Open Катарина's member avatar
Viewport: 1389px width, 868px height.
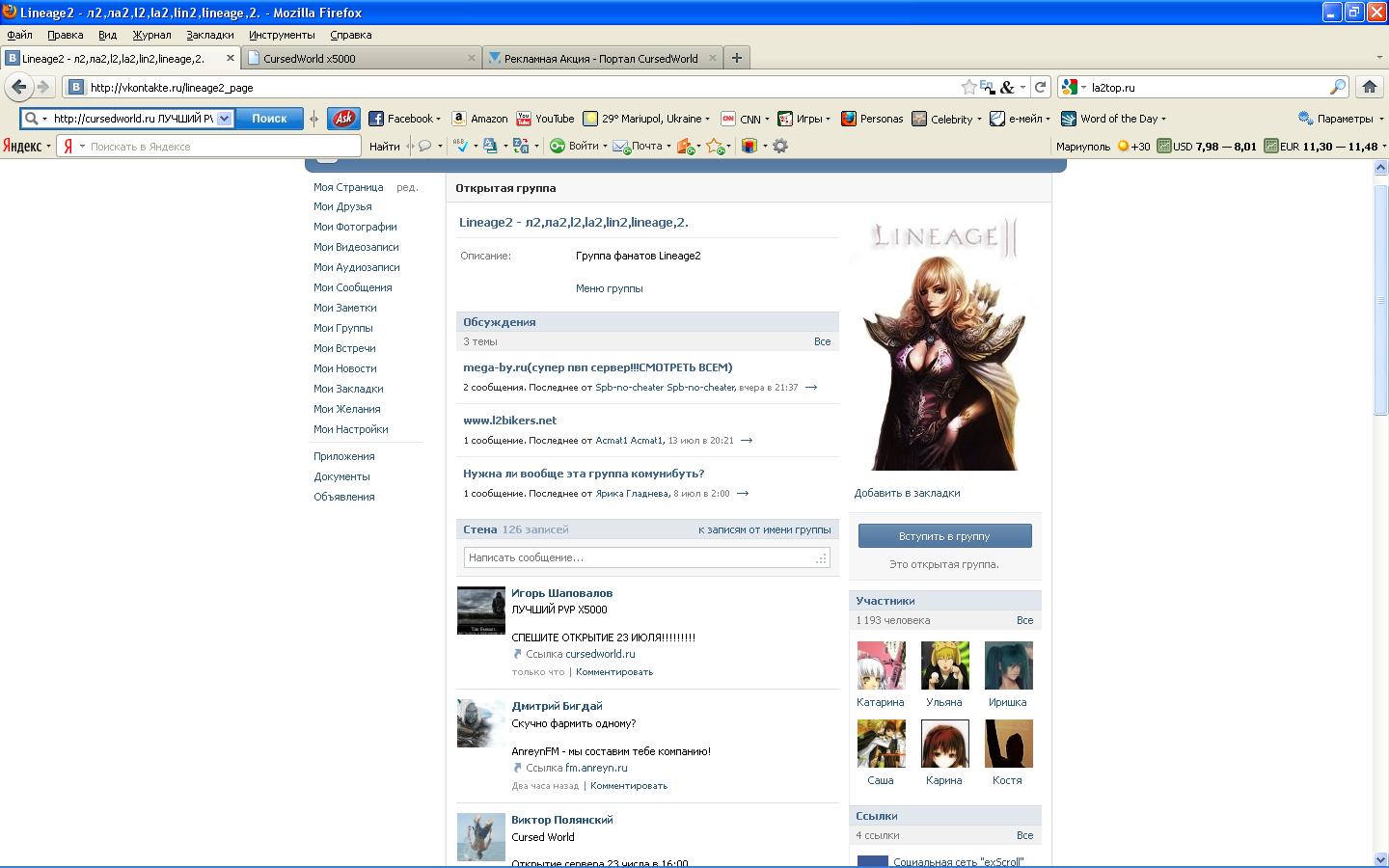[881, 665]
